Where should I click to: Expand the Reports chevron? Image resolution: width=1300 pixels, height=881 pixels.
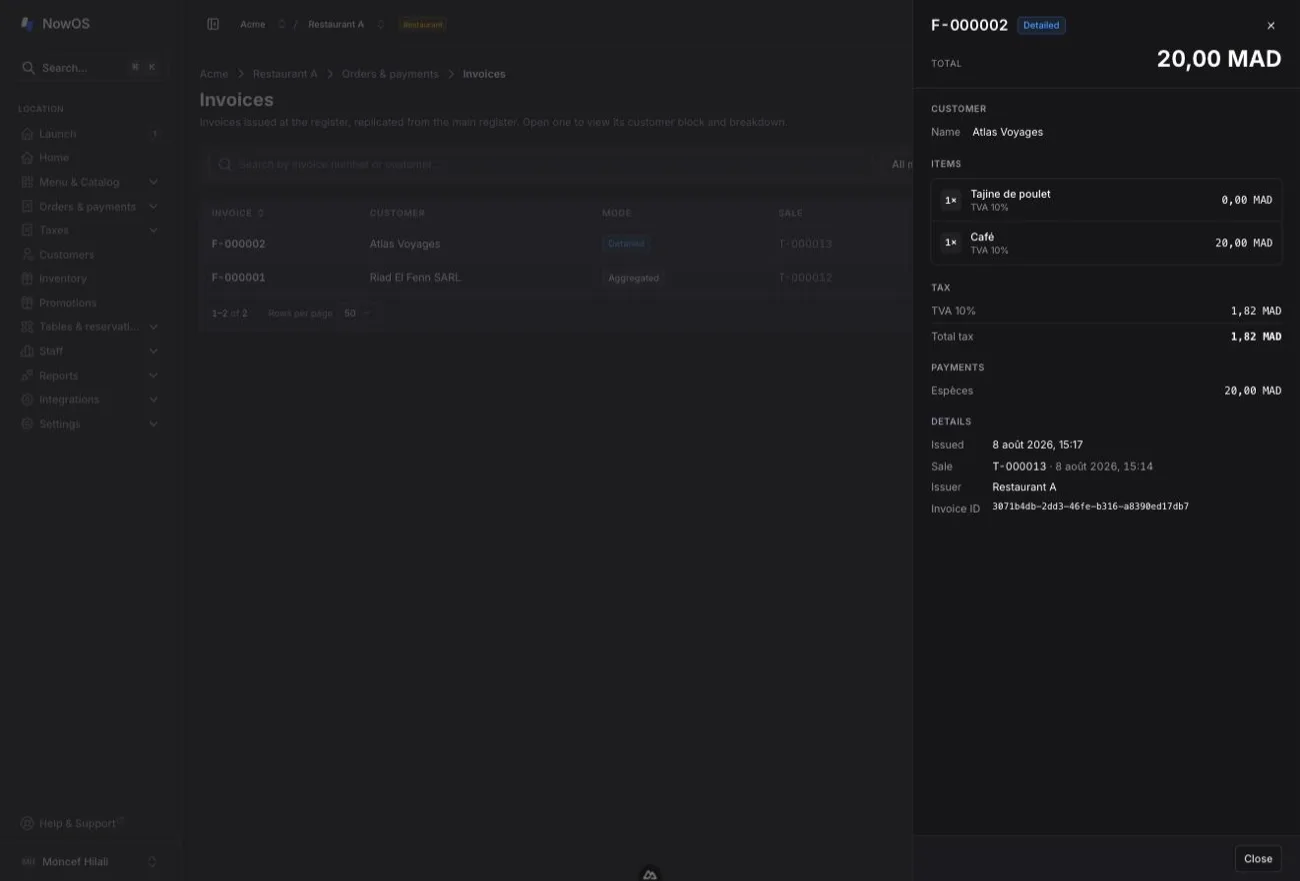pyautogui.click(x=153, y=376)
